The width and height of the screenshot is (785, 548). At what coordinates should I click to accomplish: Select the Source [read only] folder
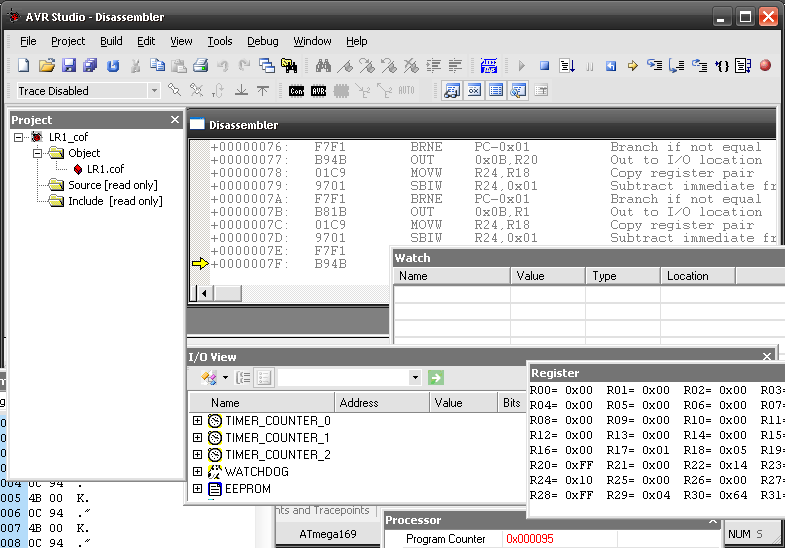pos(113,185)
